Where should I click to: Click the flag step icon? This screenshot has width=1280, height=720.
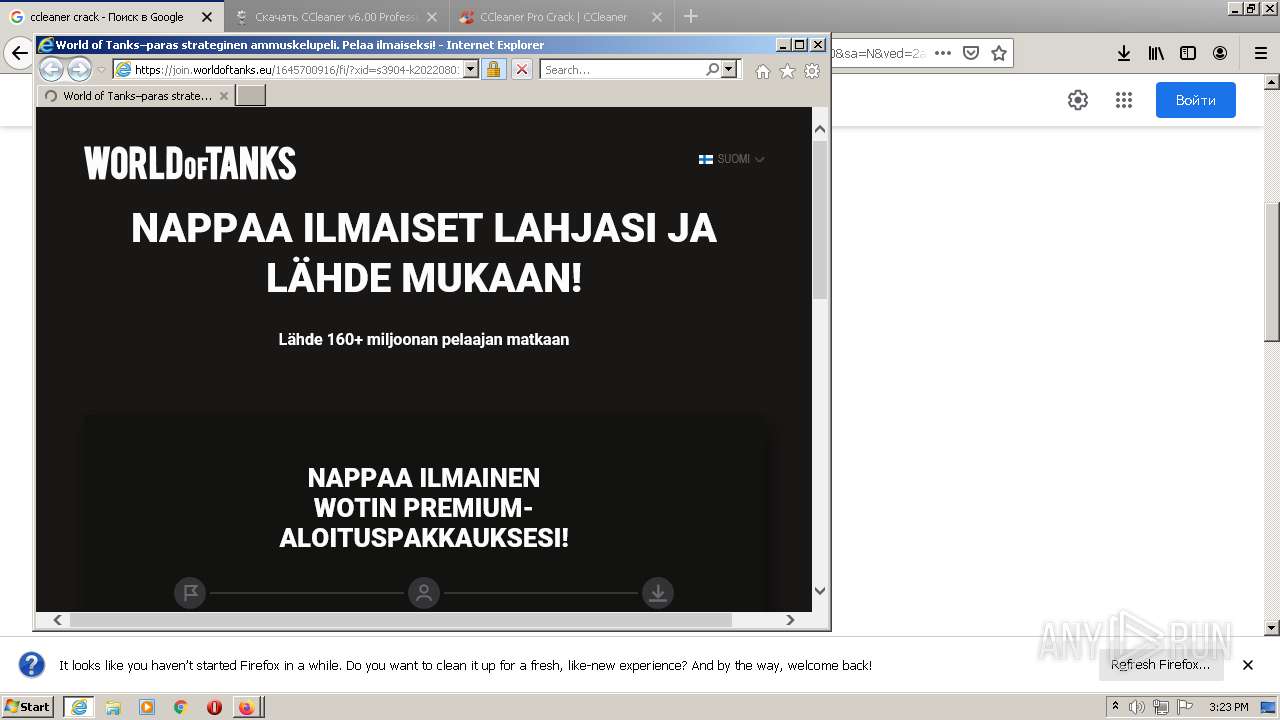tap(190, 593)
